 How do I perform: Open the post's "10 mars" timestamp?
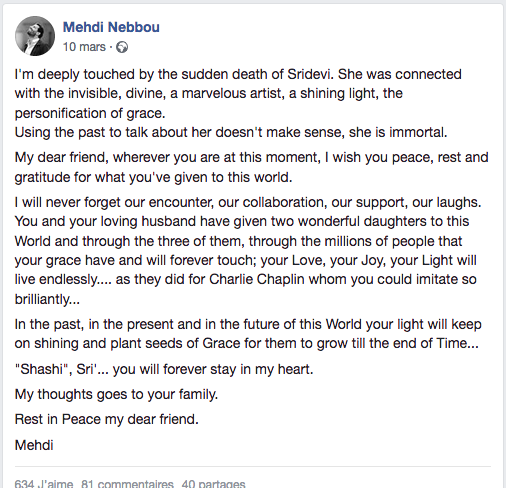click(84, 47)
